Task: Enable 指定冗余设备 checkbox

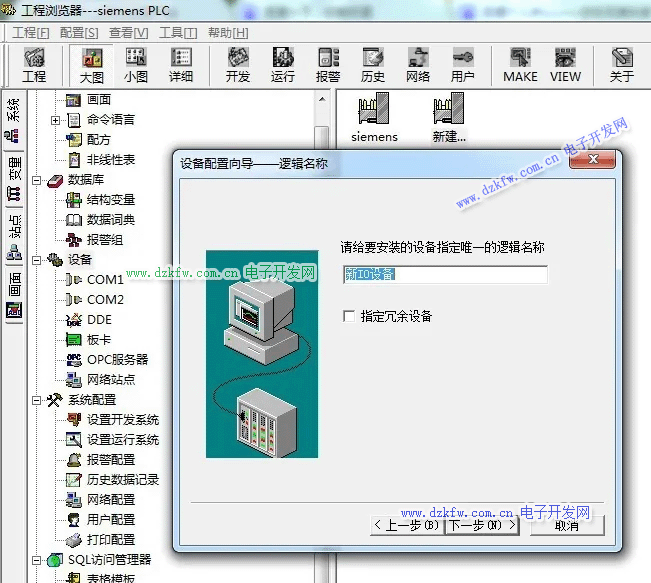Action: [349, 316]
